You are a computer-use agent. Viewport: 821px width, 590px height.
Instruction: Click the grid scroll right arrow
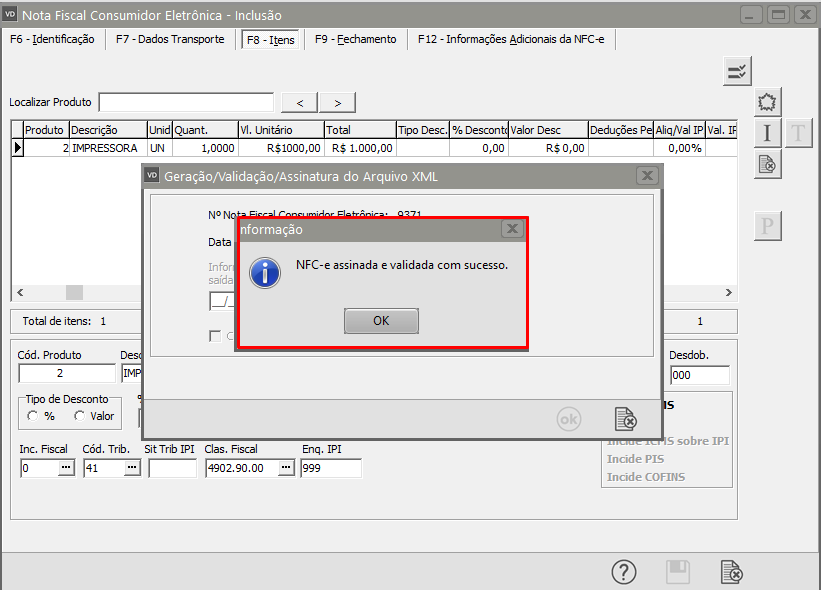click(x=728, y=293)
